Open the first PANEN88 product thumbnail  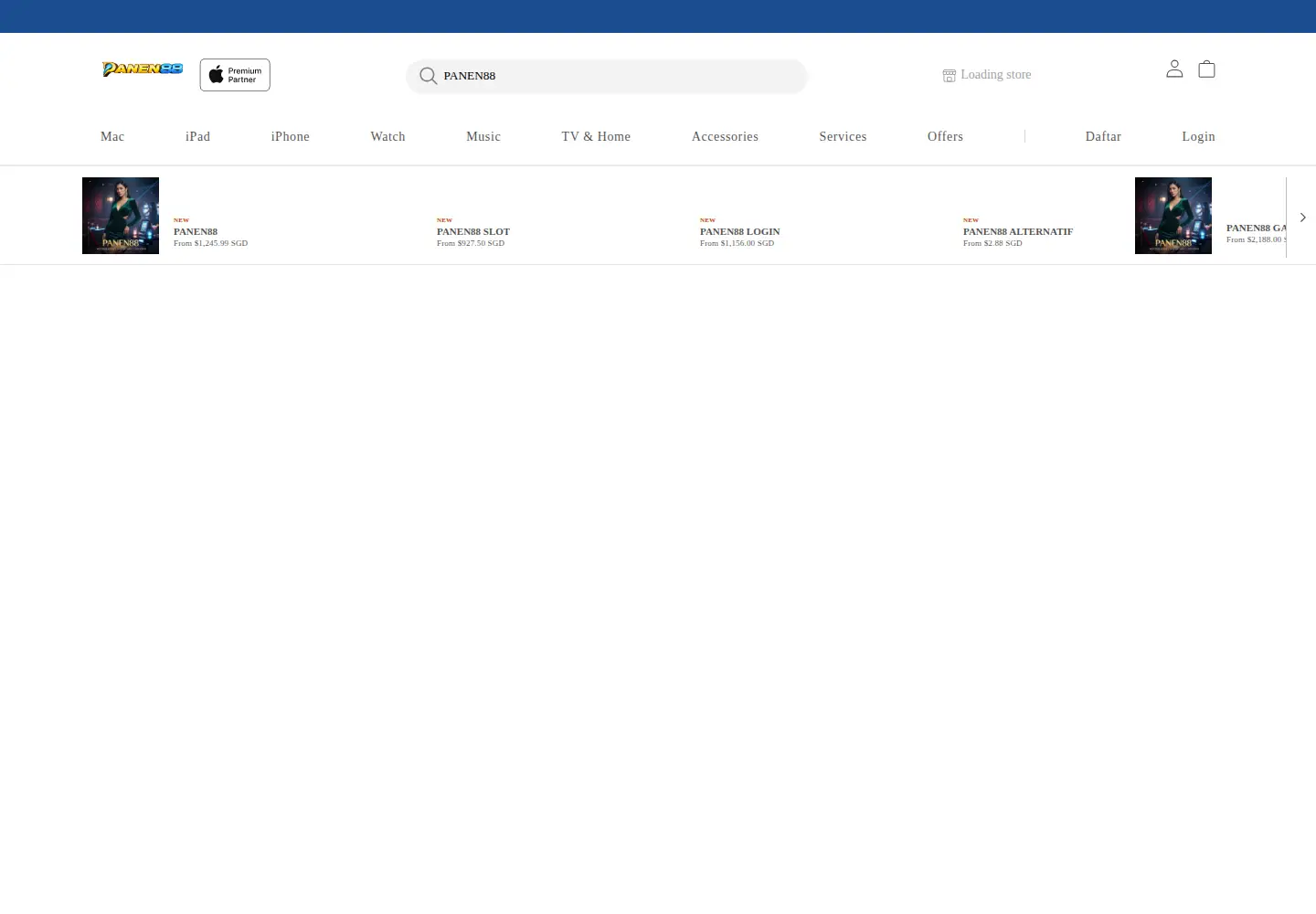[x=121, y=216]
